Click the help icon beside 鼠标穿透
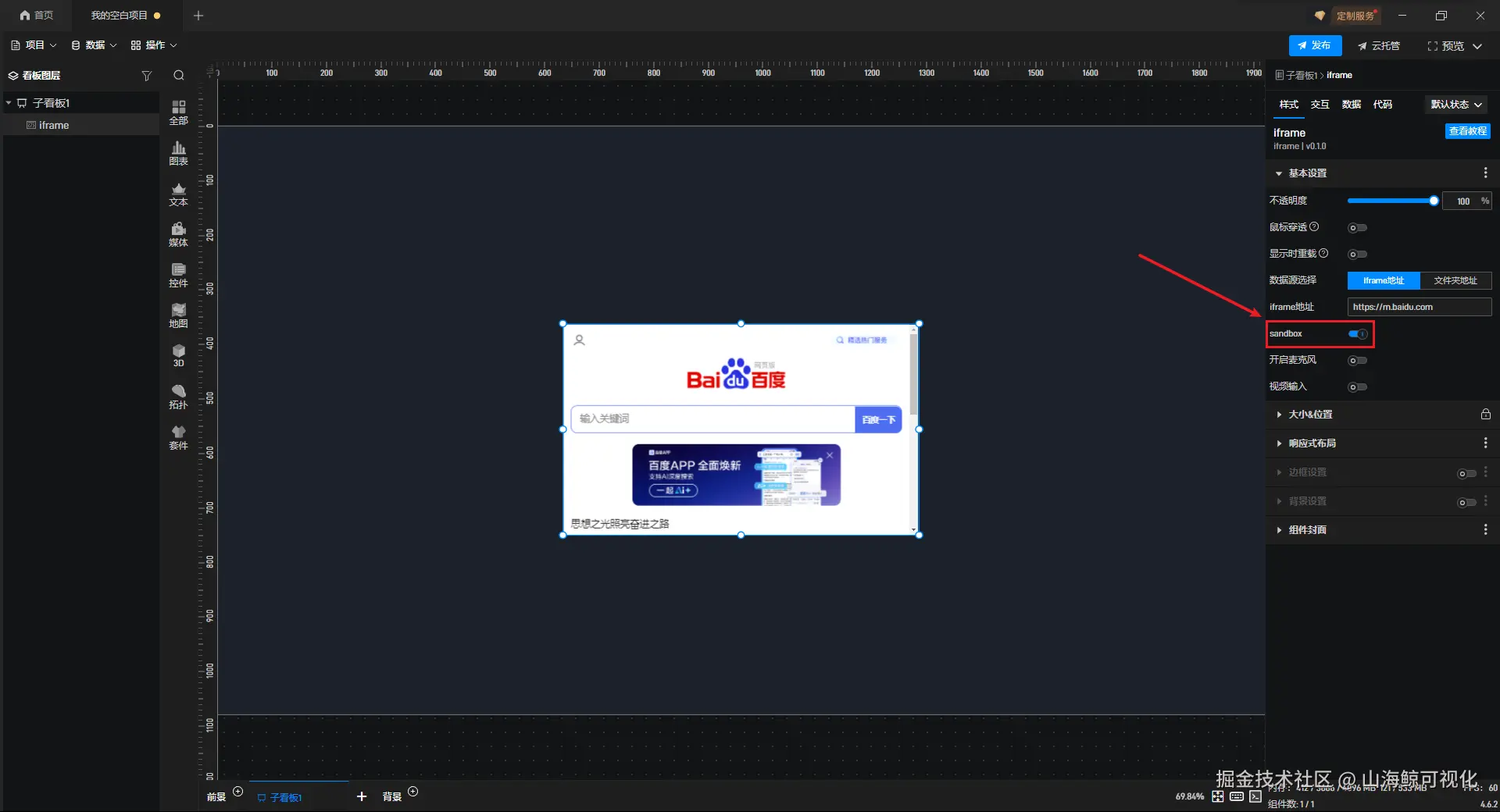The width and height of the screenshot is (1500, 812). point(1314,226)
